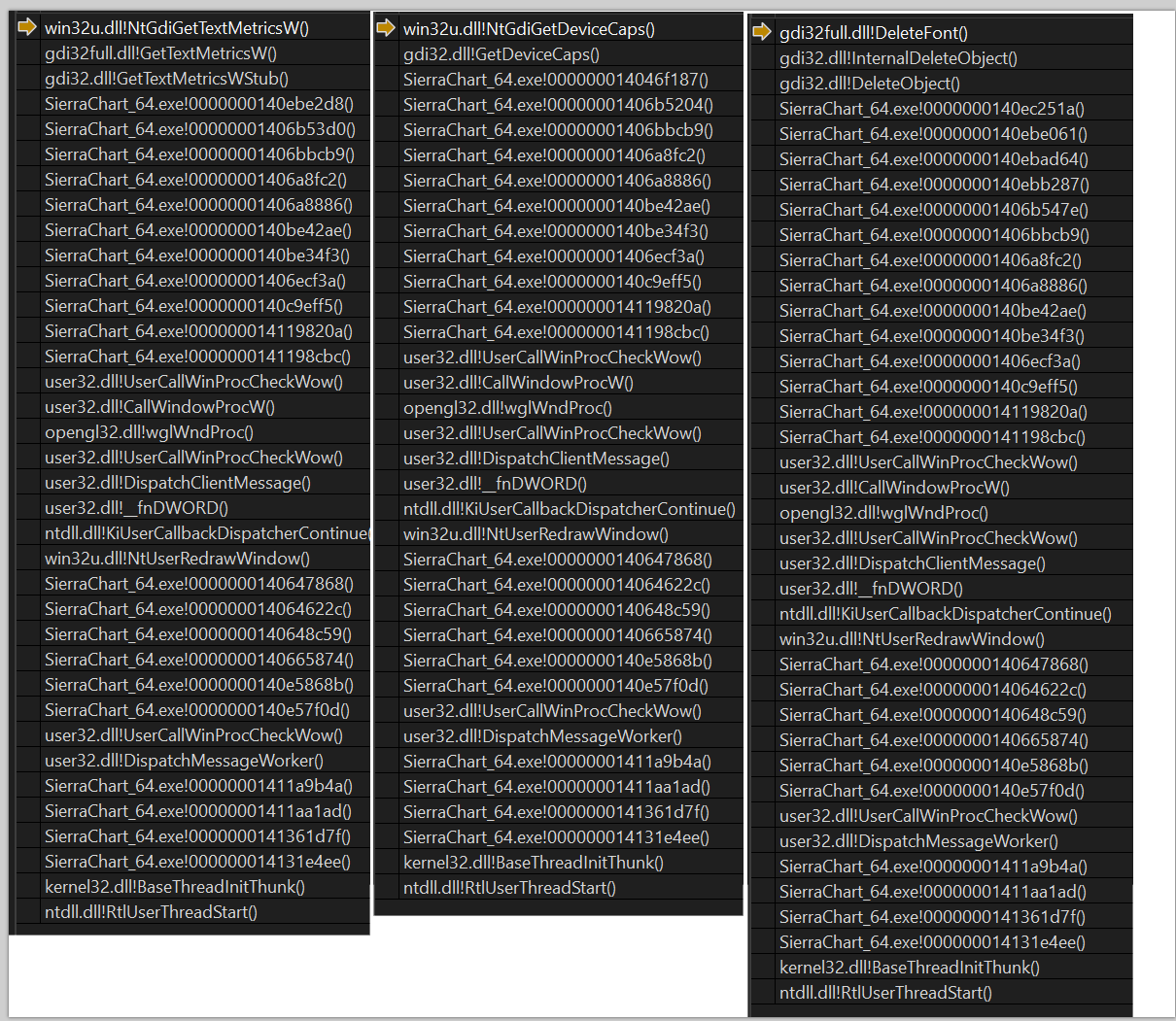Select SierraChart_64.exe!00000001406b547e() frame

[934, 210]
